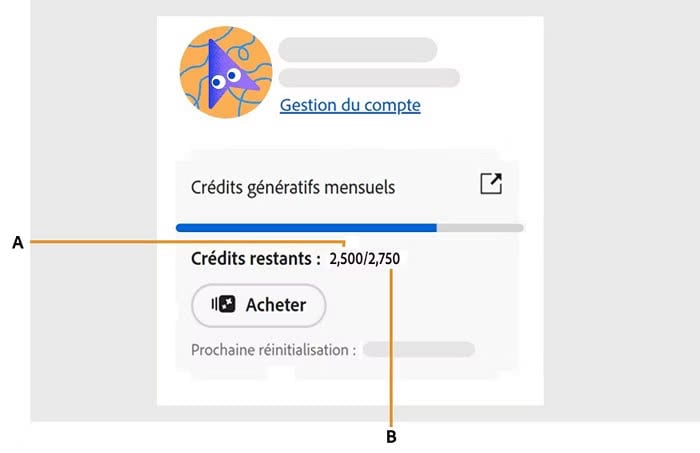Click the grey remaining portion of progress bar
The height and width of the screenshot is (453, 700).
point(480,228)
